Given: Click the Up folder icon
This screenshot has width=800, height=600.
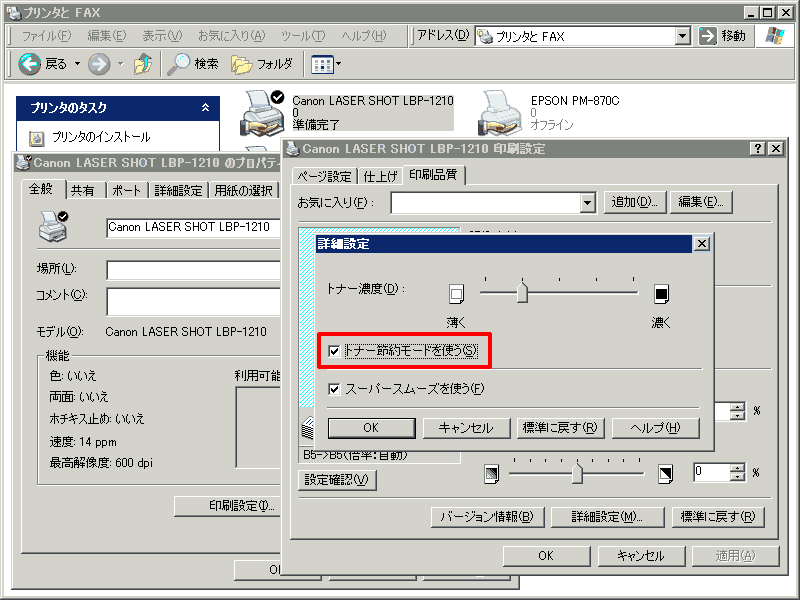Looking at the screenshot, I should click(143, 64).
